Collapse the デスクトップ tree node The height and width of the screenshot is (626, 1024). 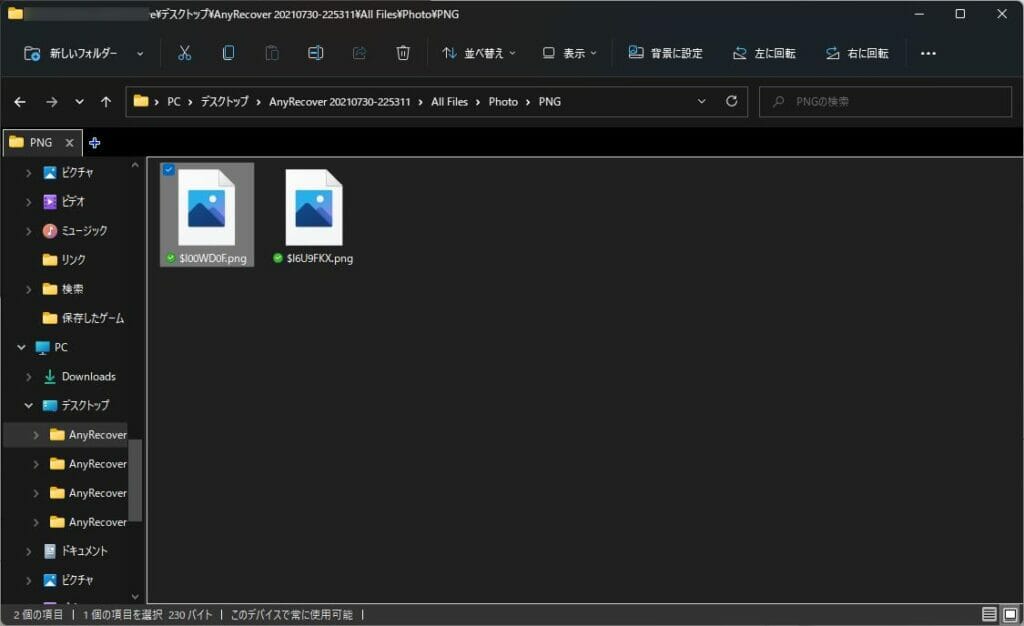[29, 405]
